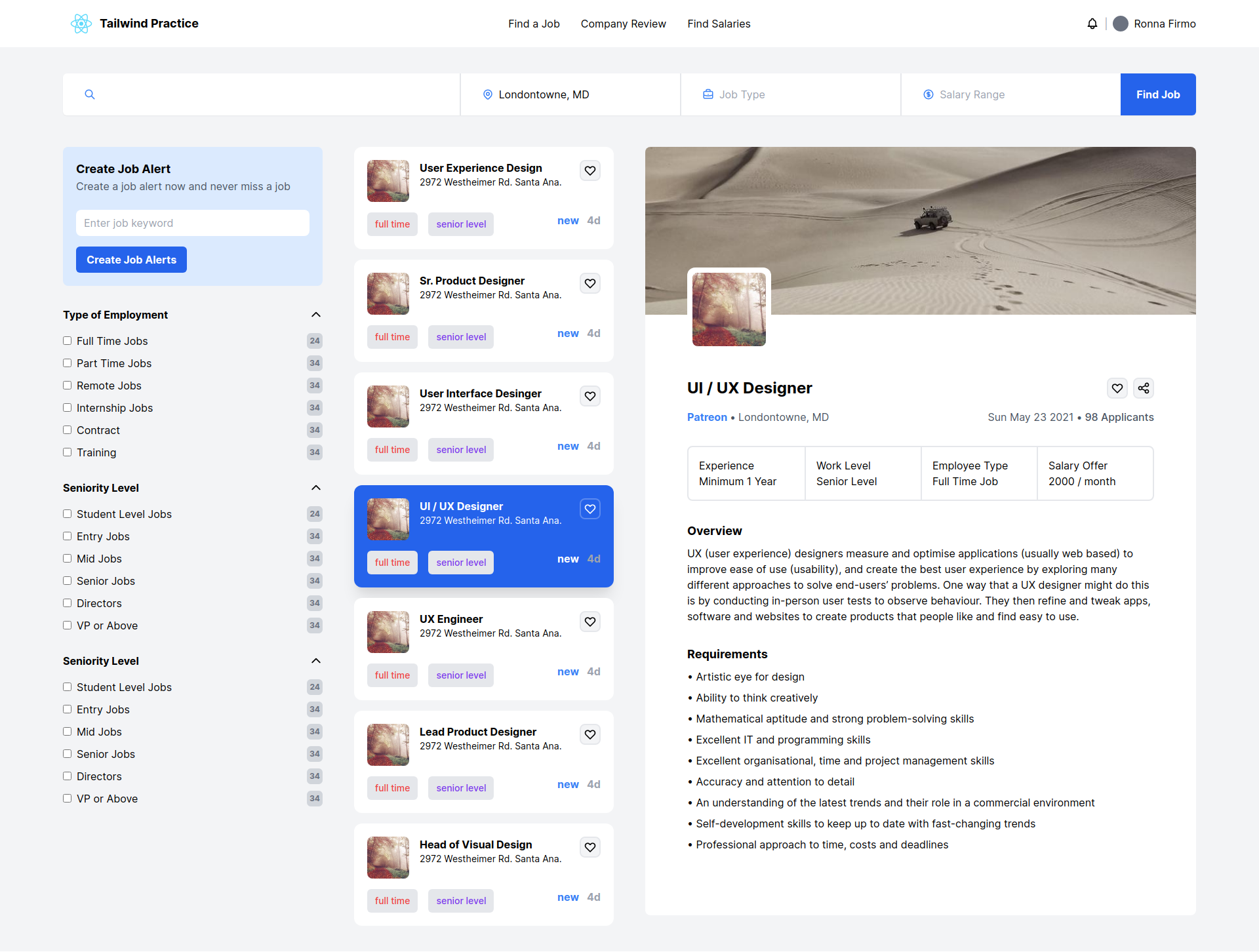Tick the Remote Jobs checkbox
The image size is (1259, 952).
click(x=67, y=386)
